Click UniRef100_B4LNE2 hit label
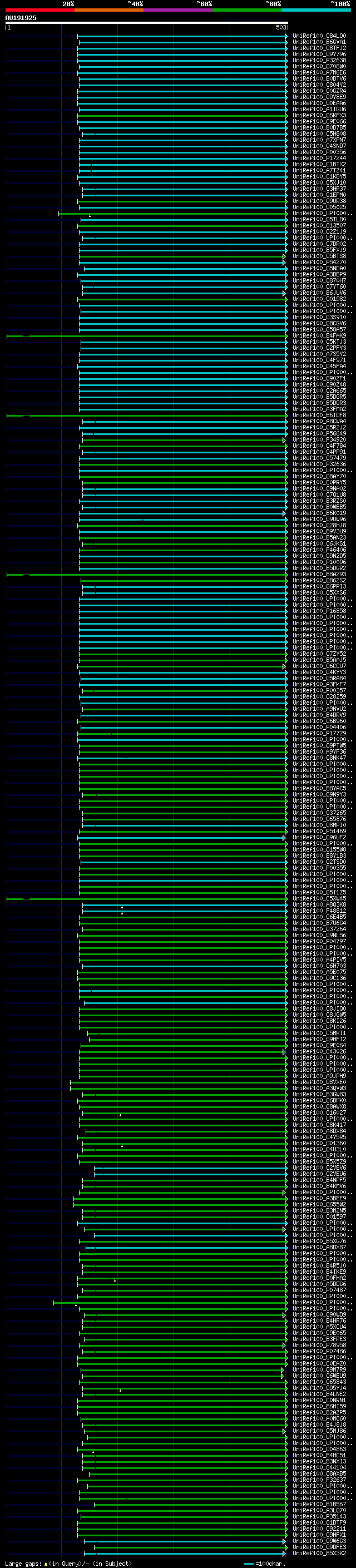 319,1394
